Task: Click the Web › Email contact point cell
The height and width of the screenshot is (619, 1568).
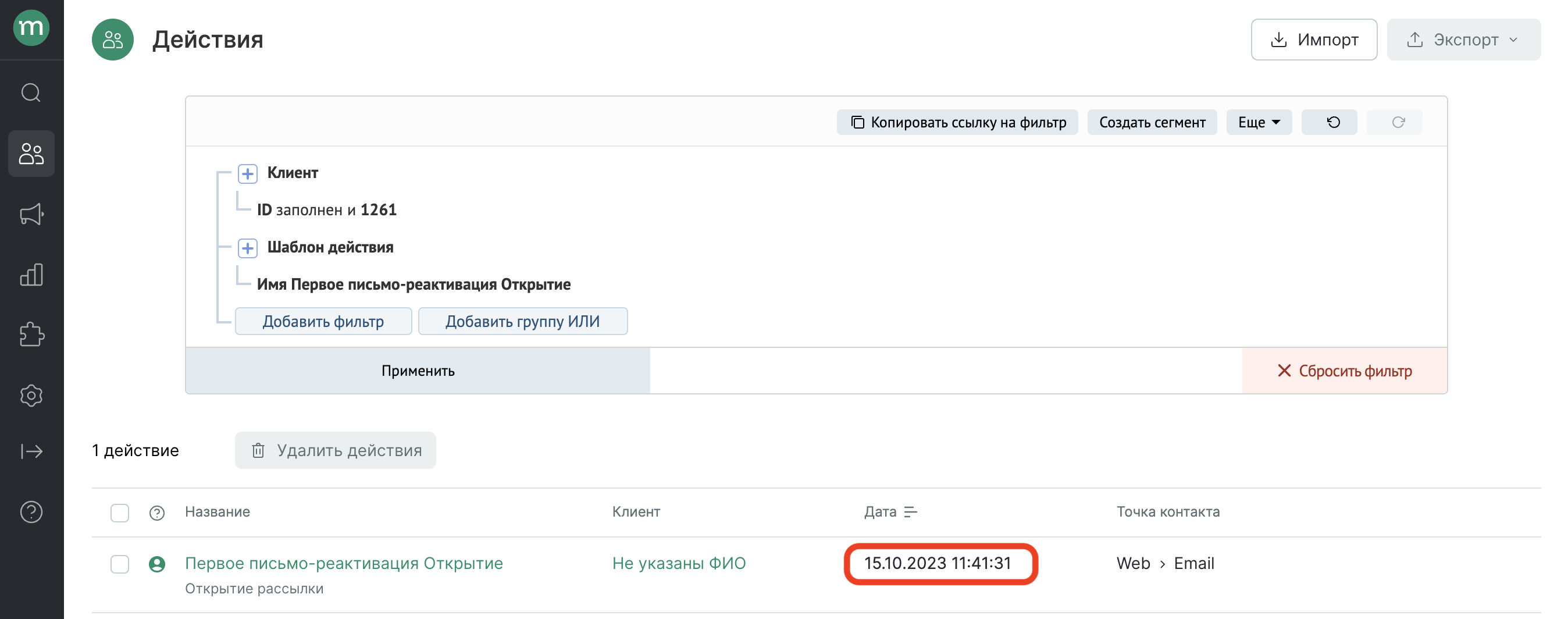Action: (1165, 564)
